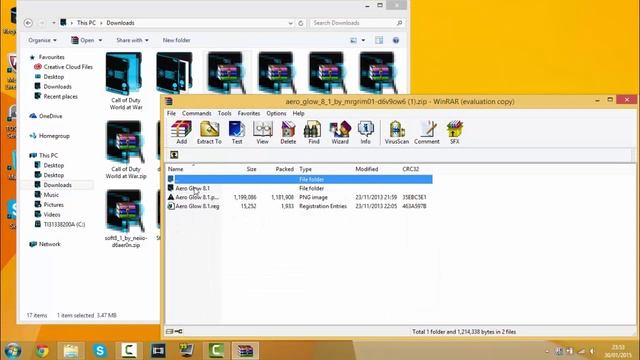This screenshot has width=640, height=360.
Task: Sort archive list by CRC32 column
Action: [411, 169]
